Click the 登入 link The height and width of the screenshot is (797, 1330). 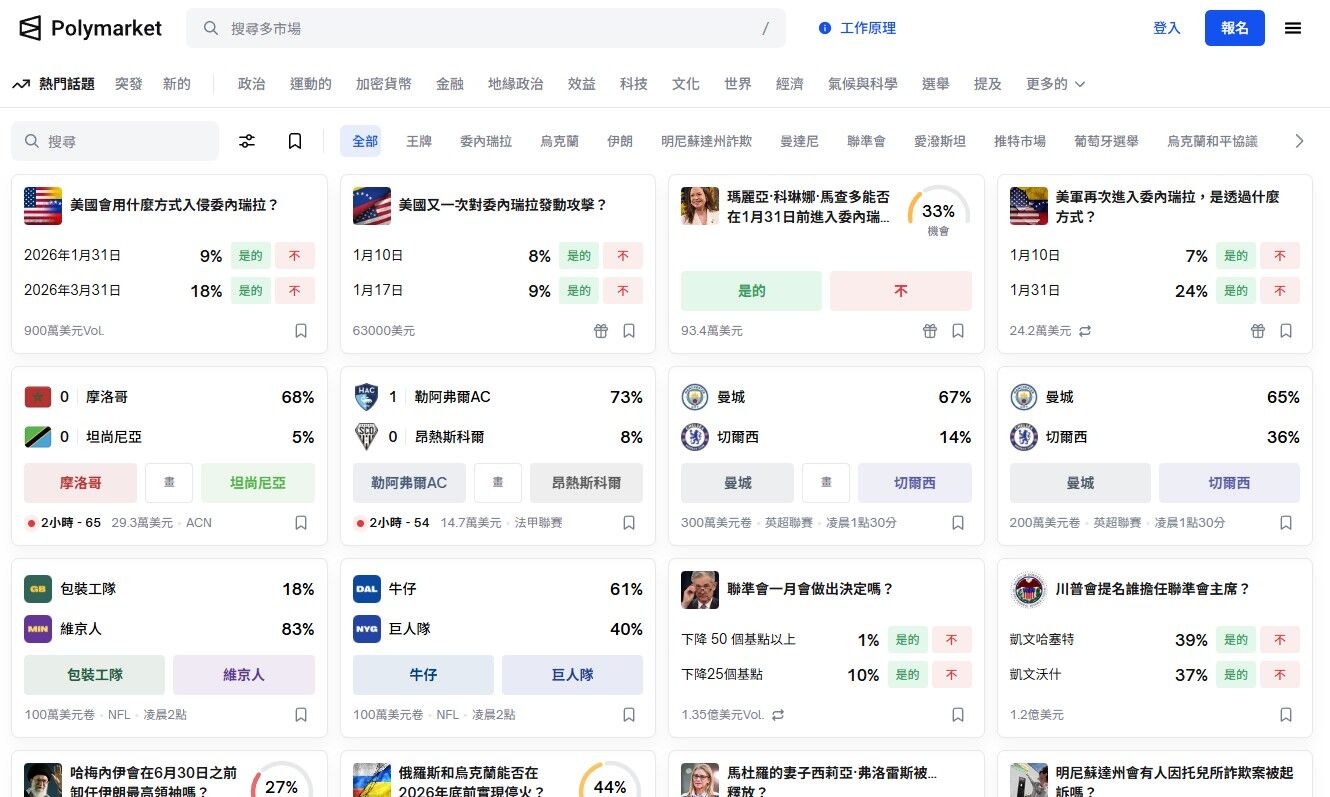(1167, 28)
